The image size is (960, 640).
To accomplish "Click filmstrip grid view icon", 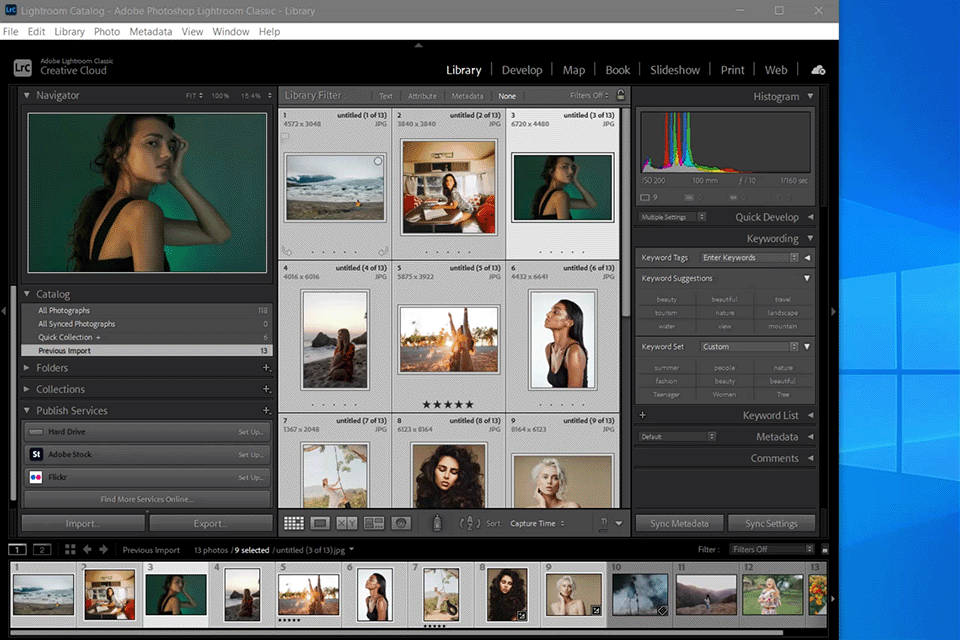I will coord(70,549).
